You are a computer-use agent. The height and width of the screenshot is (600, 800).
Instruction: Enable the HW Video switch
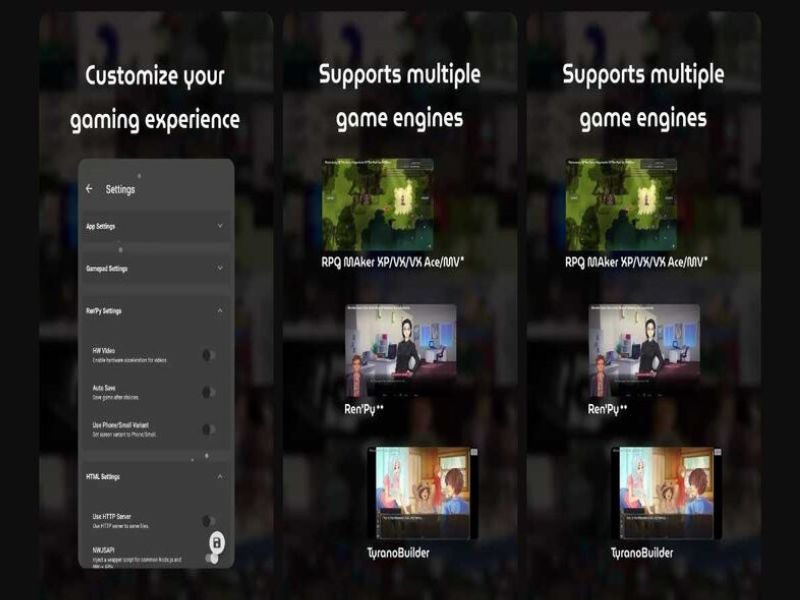coord(208,355)
